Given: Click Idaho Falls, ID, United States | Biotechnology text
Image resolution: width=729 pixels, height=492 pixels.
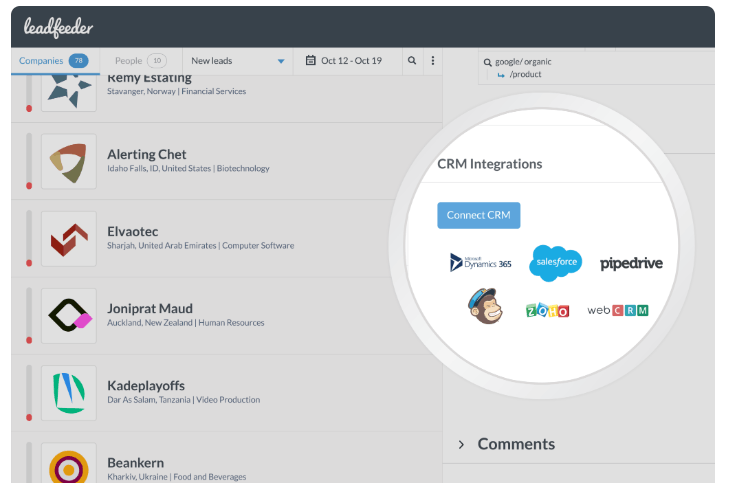Looking at the screenshot, I should (188, 168).
